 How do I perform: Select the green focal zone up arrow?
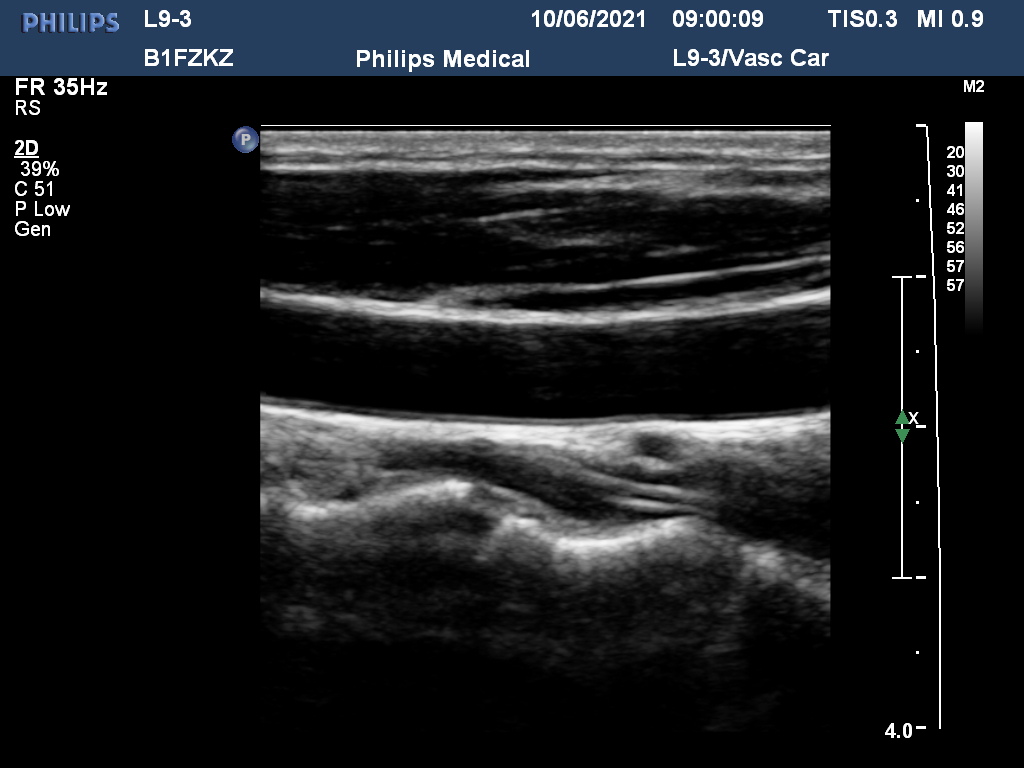coord(902,417)
